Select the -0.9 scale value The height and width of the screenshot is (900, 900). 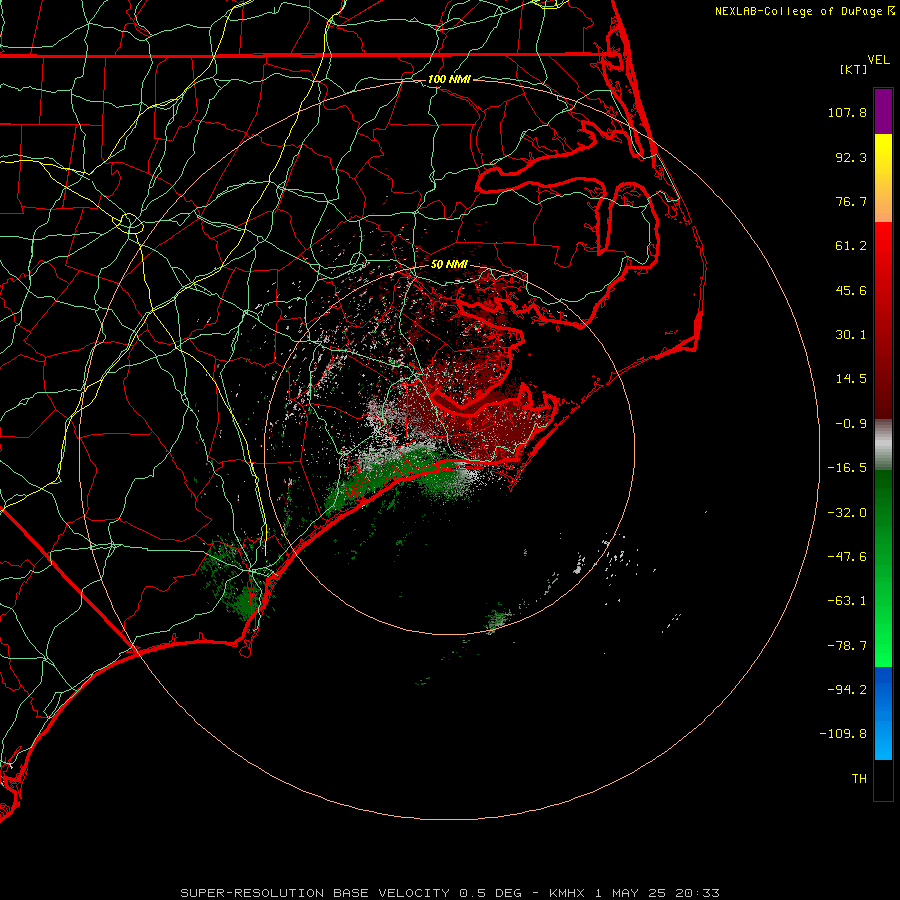[x=851, y=424]
